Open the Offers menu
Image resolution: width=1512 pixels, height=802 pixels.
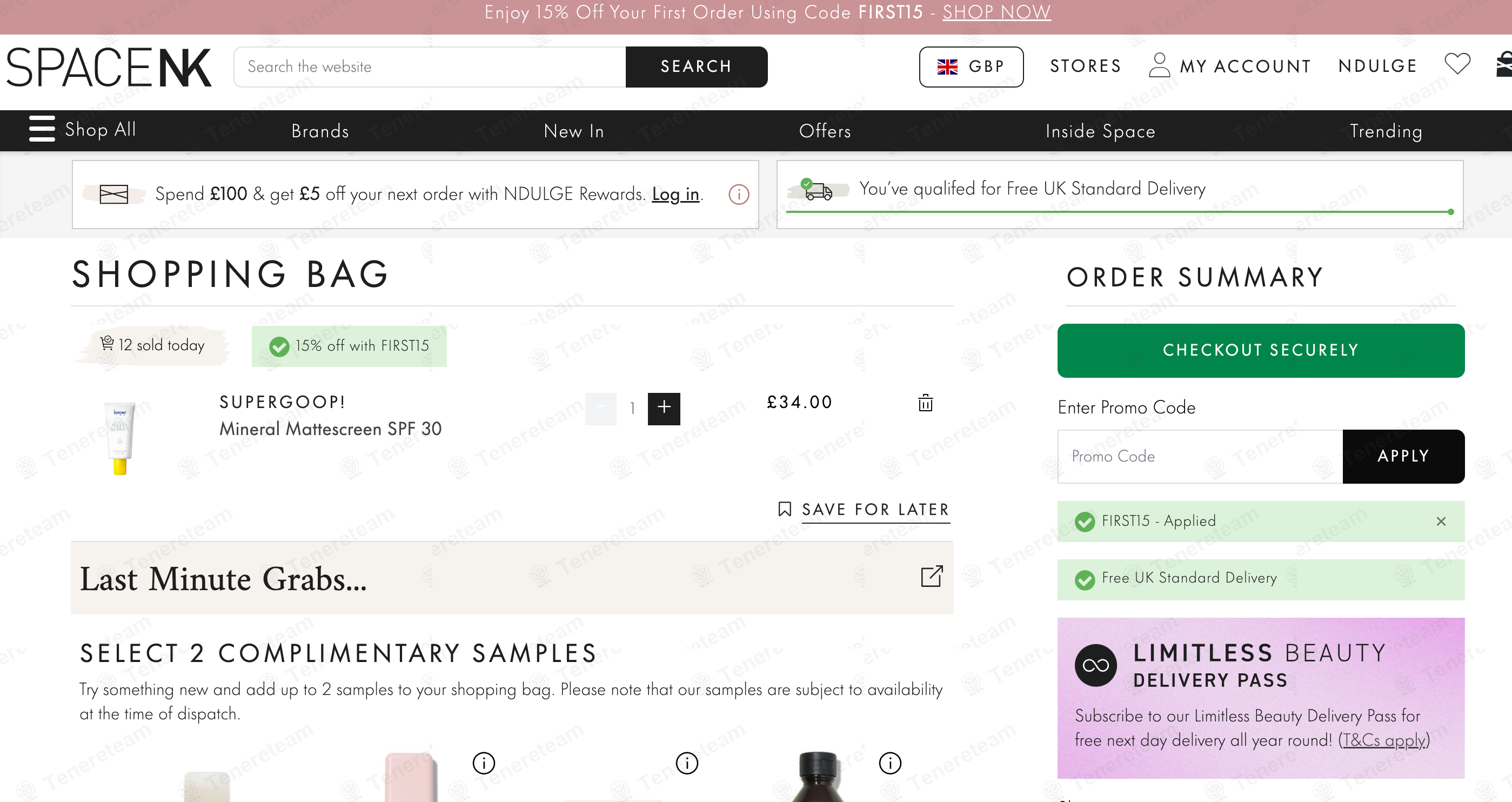(x=825, y=131)
